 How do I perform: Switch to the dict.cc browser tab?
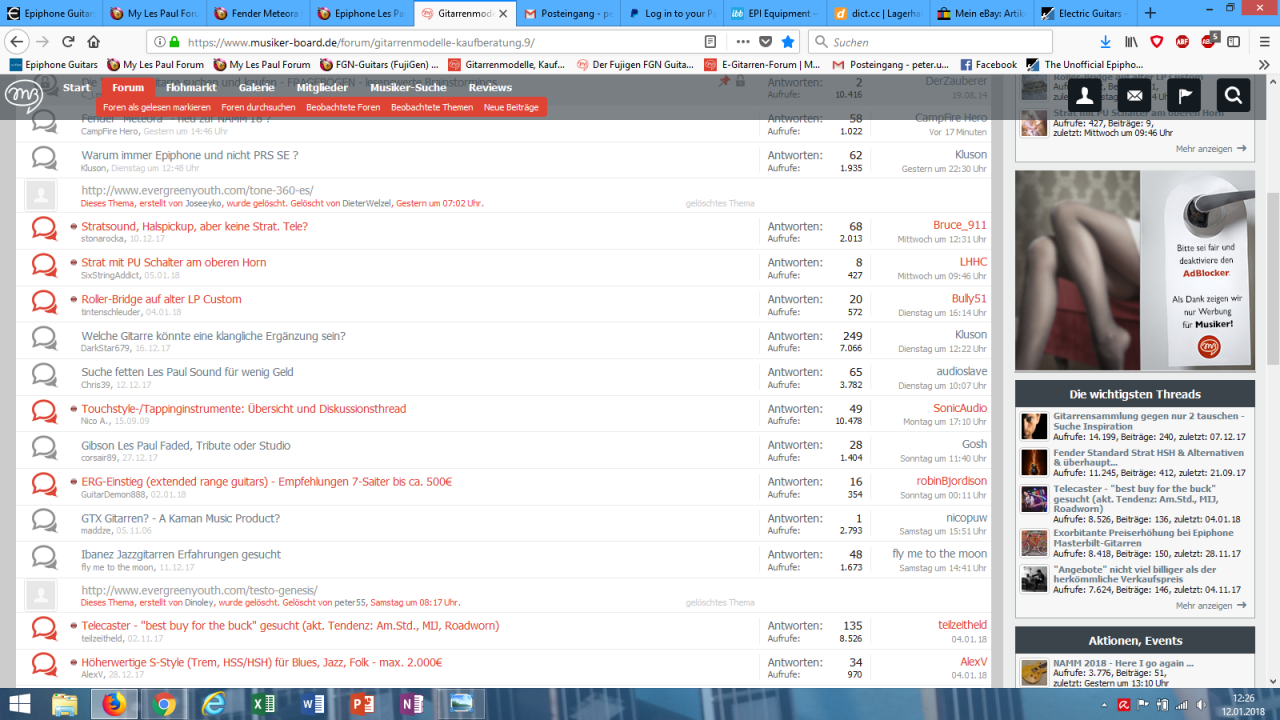pos(877,13)
